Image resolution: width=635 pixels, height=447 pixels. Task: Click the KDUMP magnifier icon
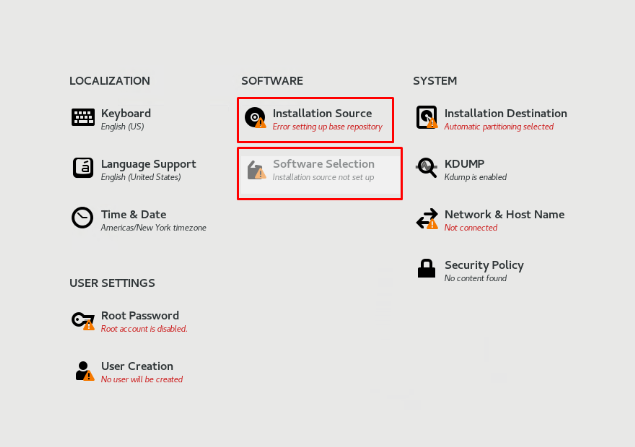click(x=426, y=168)
